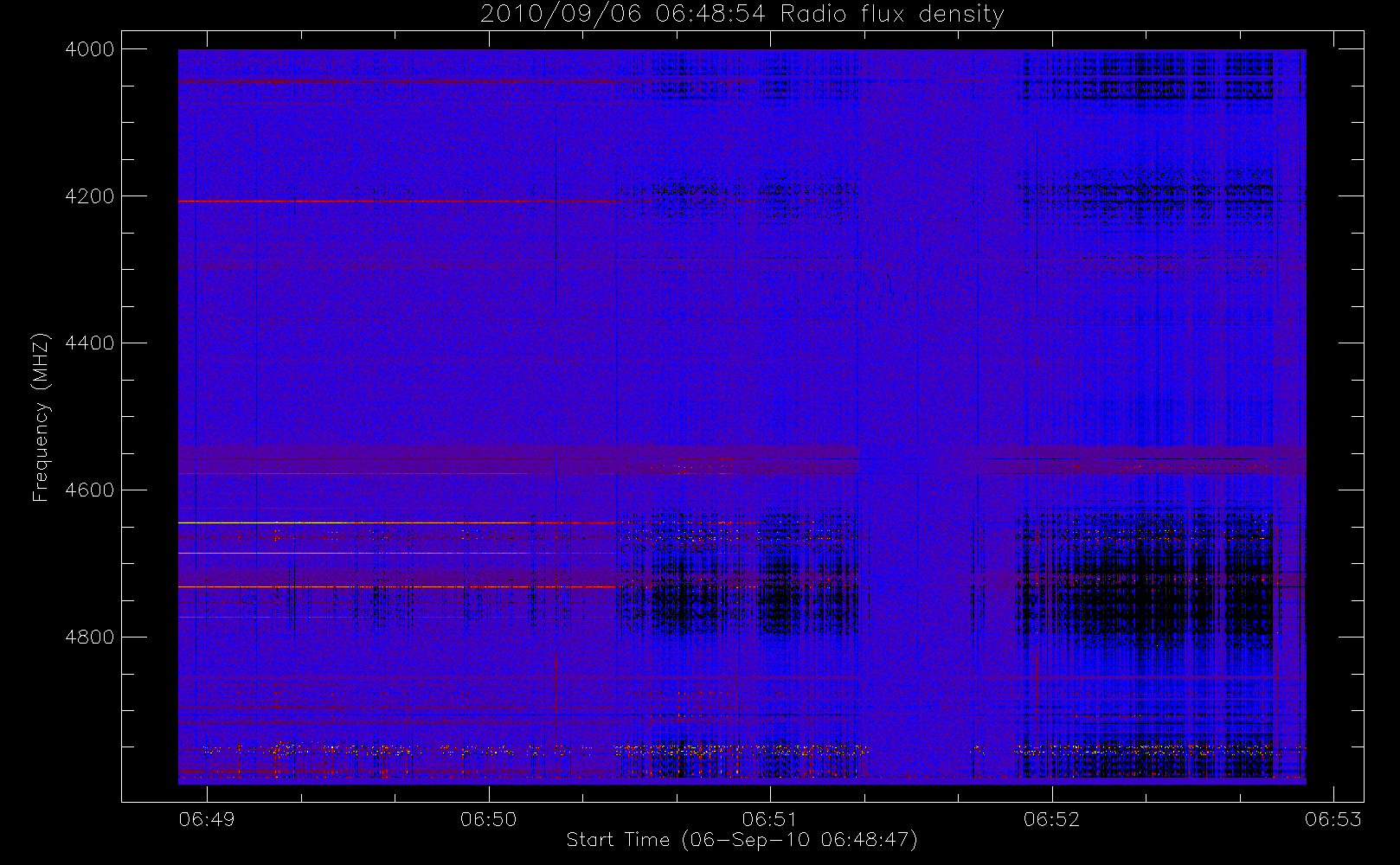Click the 06:51 time tick label
The width and height of the screenshot is (1400, 865).
tap(770, 819)
